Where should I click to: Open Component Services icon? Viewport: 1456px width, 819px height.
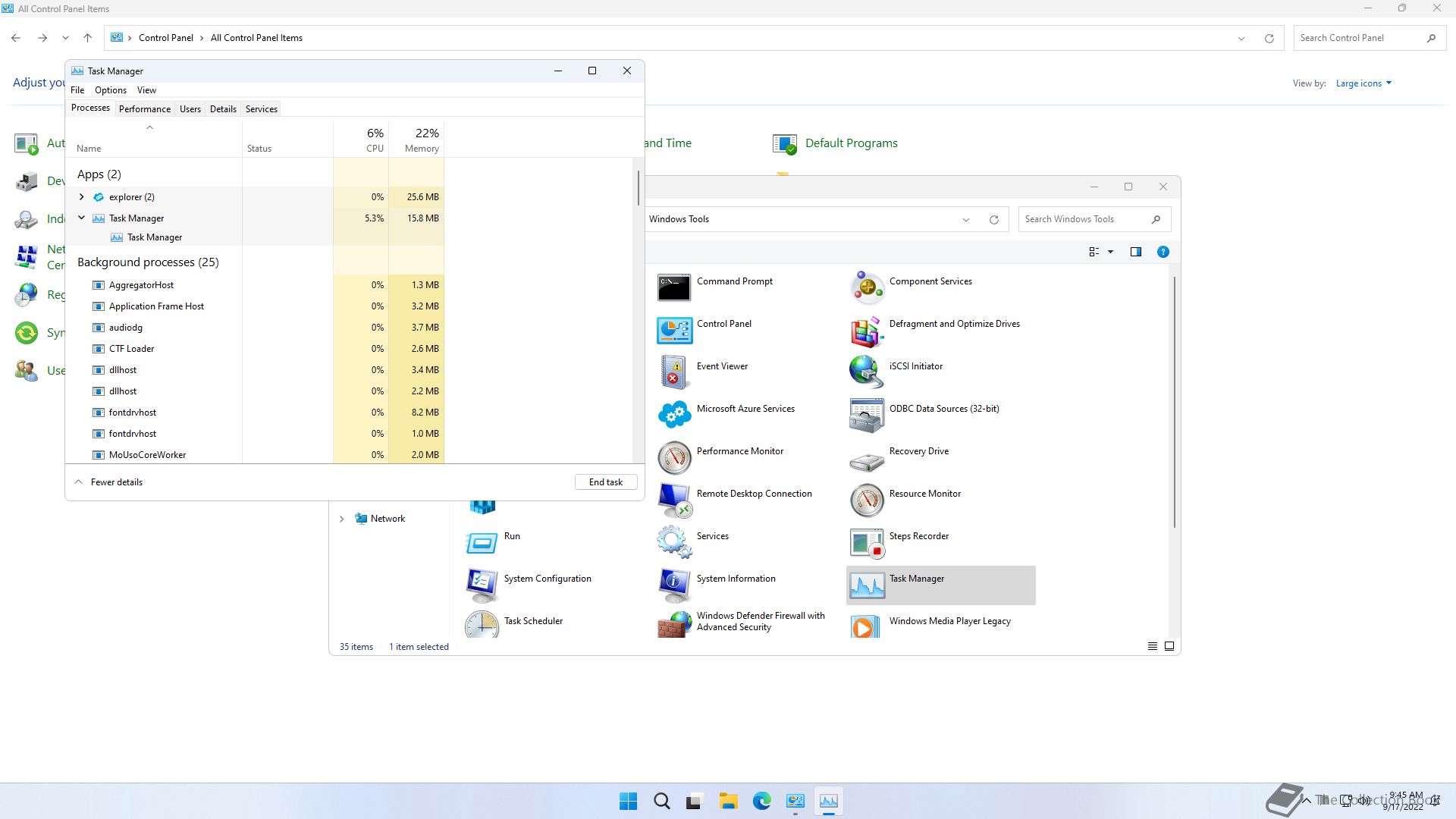867,287
